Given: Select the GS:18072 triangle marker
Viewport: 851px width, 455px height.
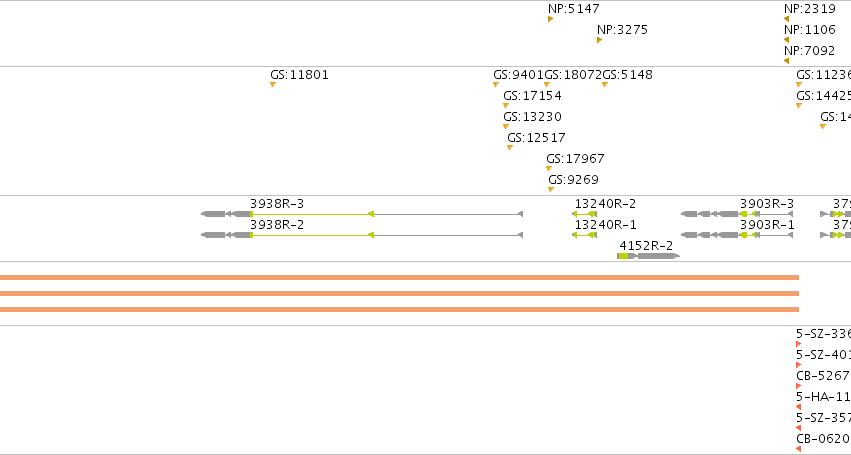Looking at the screenshot, I should (x=547, y=84).
